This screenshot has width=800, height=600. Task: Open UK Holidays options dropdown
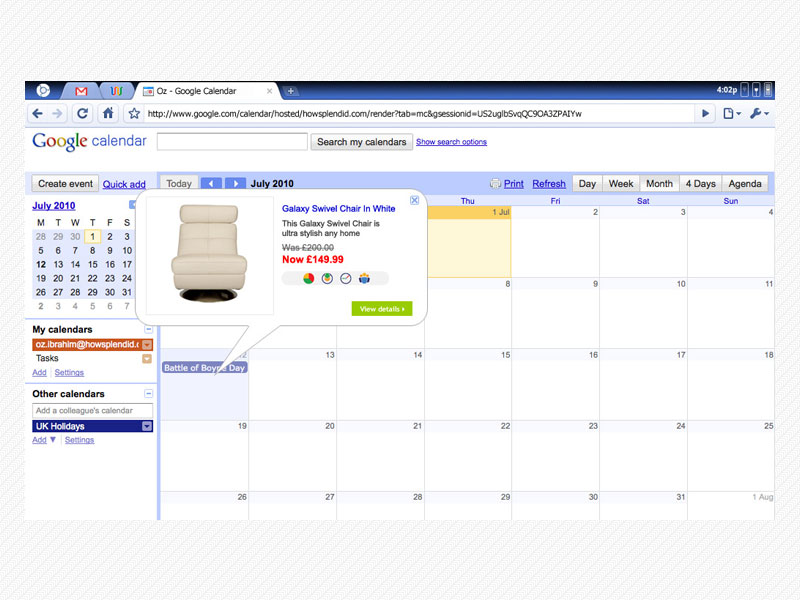coord(147,426)
